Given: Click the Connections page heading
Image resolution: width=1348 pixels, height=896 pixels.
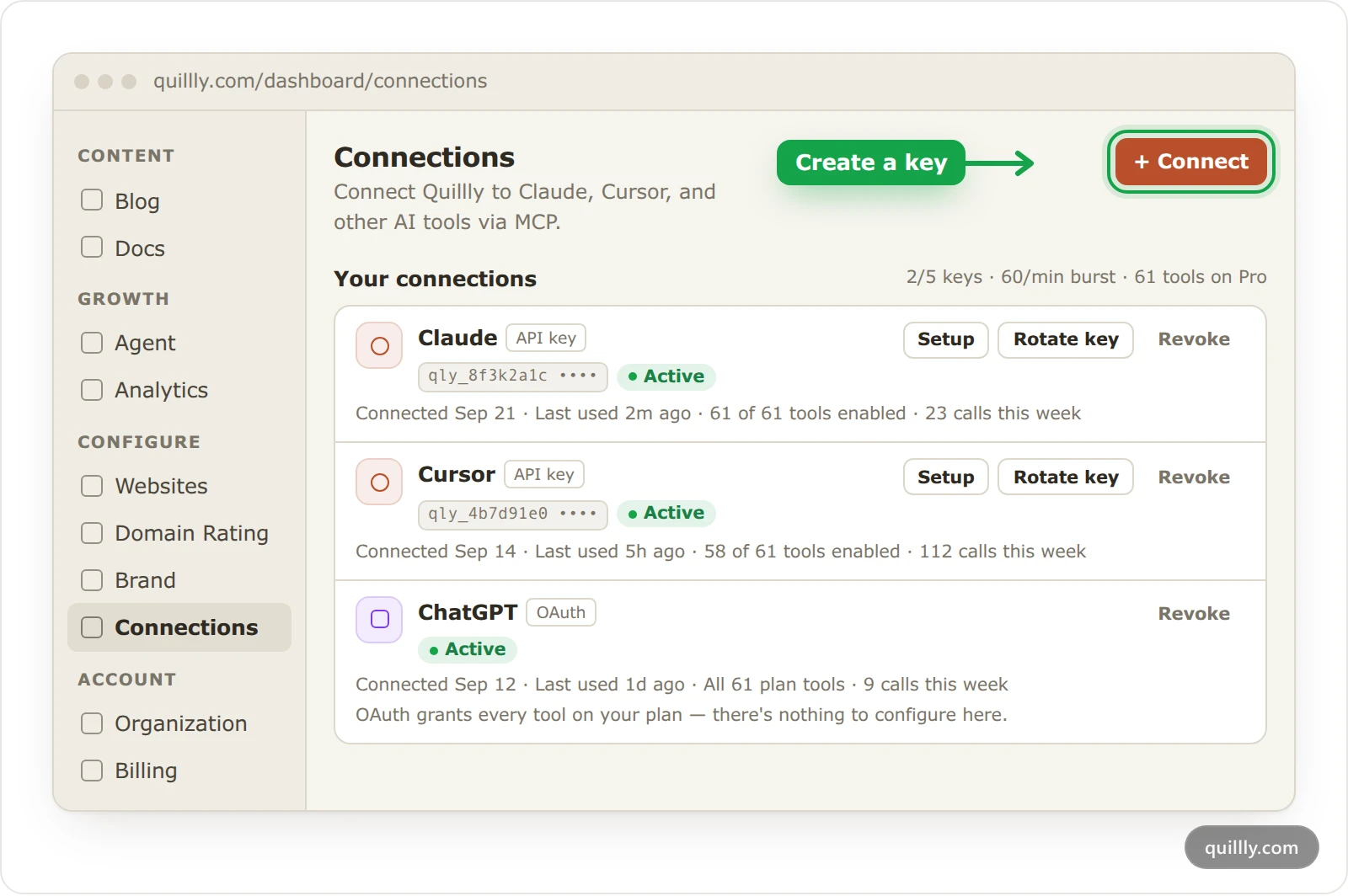Looking at the screenshot, I should tap(424, 157).
